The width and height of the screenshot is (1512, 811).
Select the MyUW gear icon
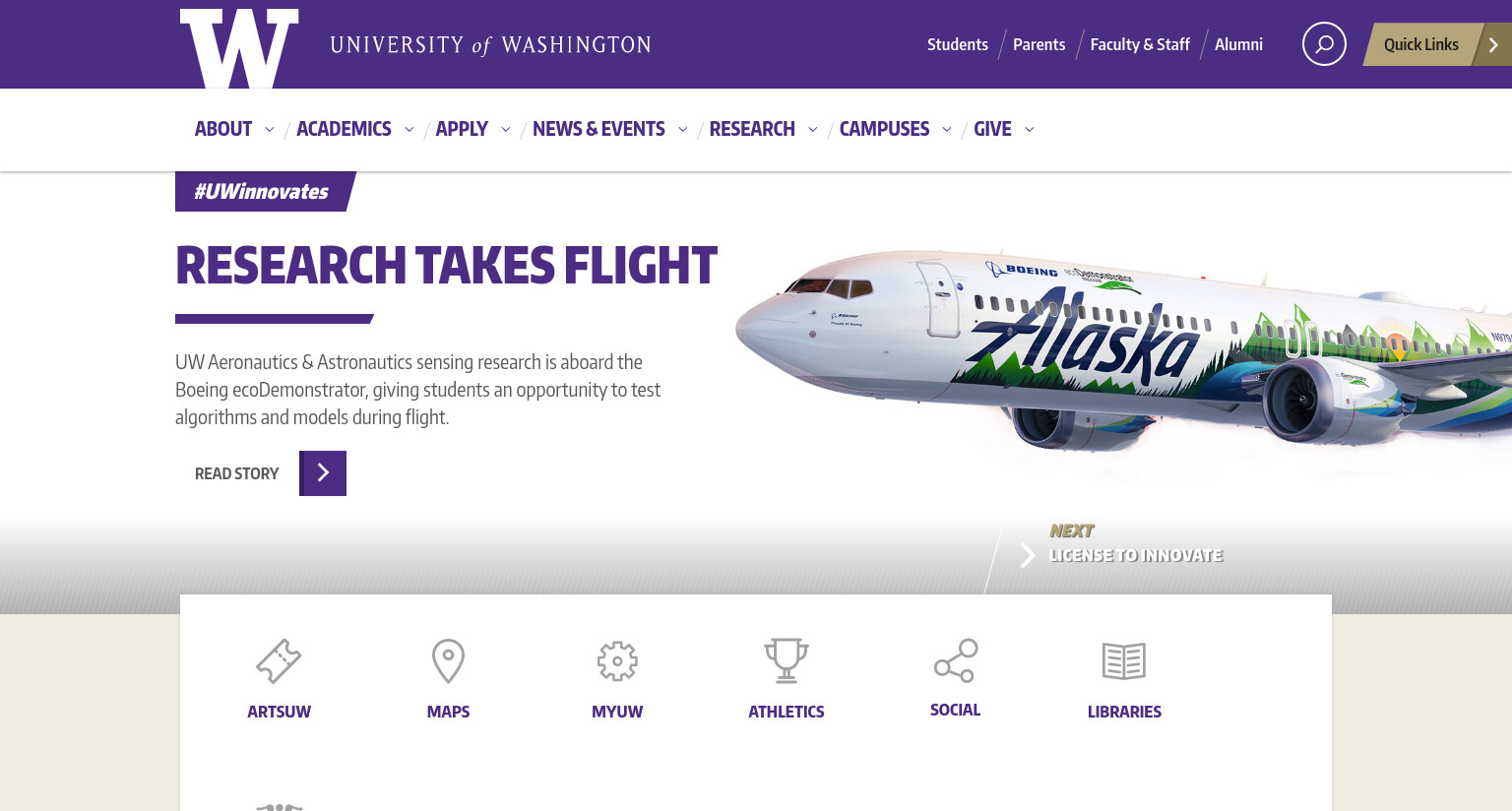point(617,661)
